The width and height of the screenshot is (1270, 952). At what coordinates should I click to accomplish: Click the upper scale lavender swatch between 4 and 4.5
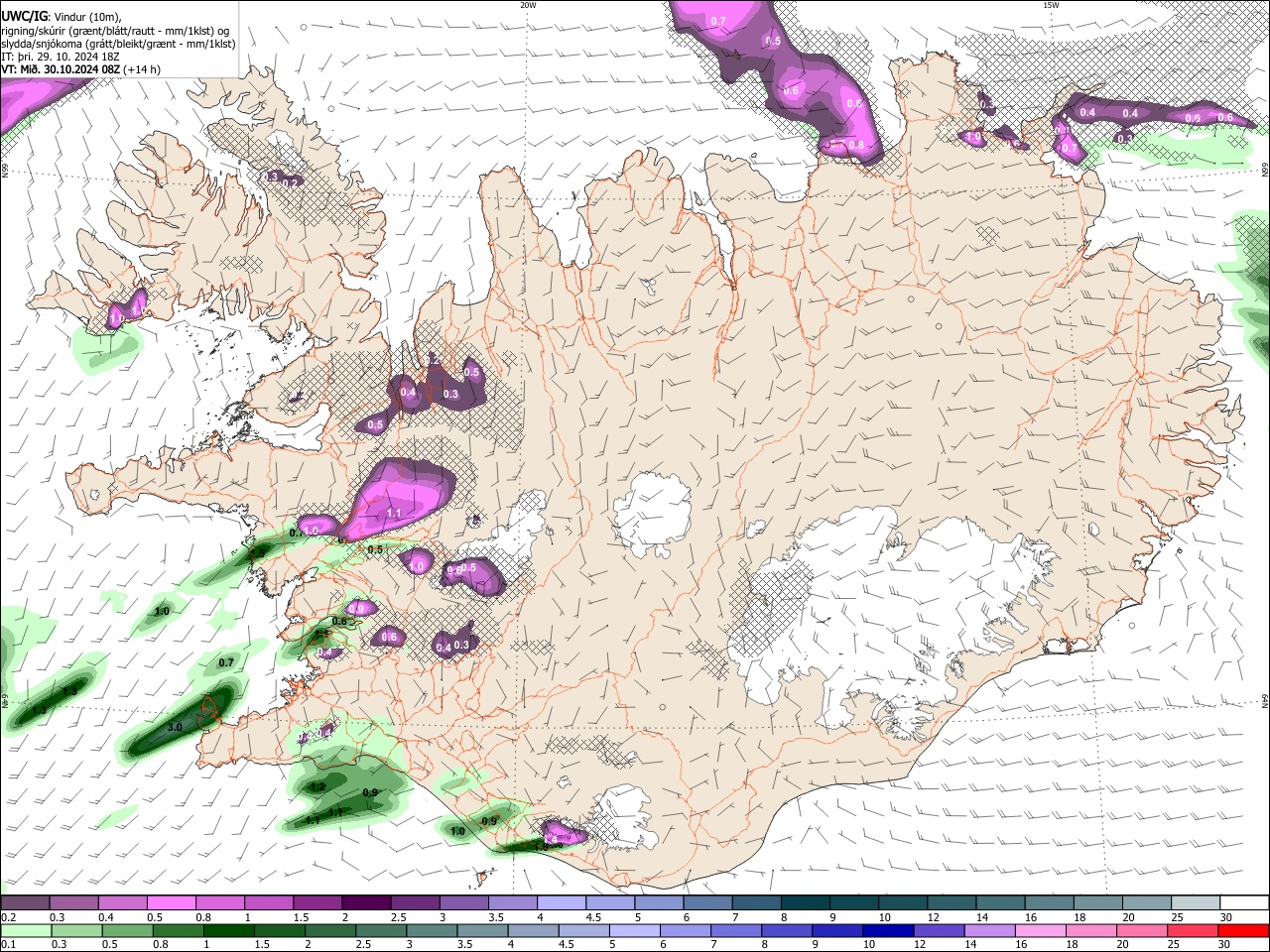[x=562, y=903]
